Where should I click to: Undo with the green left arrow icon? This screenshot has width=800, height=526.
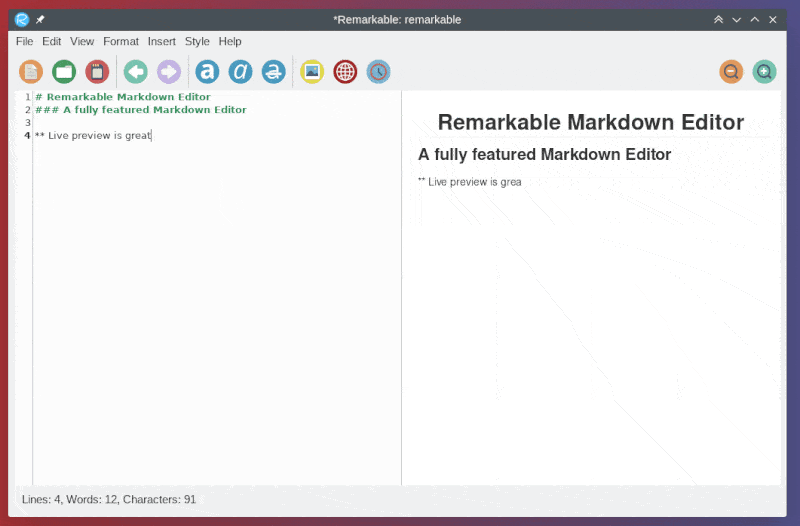pos(135,71)
